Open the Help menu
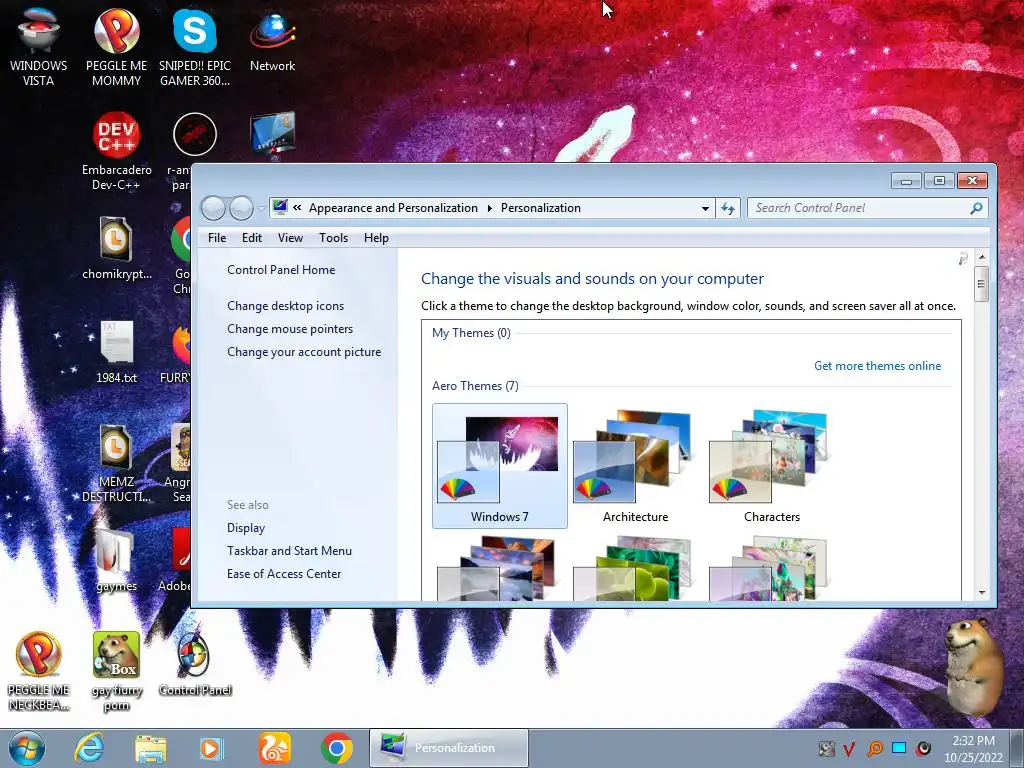 tap(376, 238)
